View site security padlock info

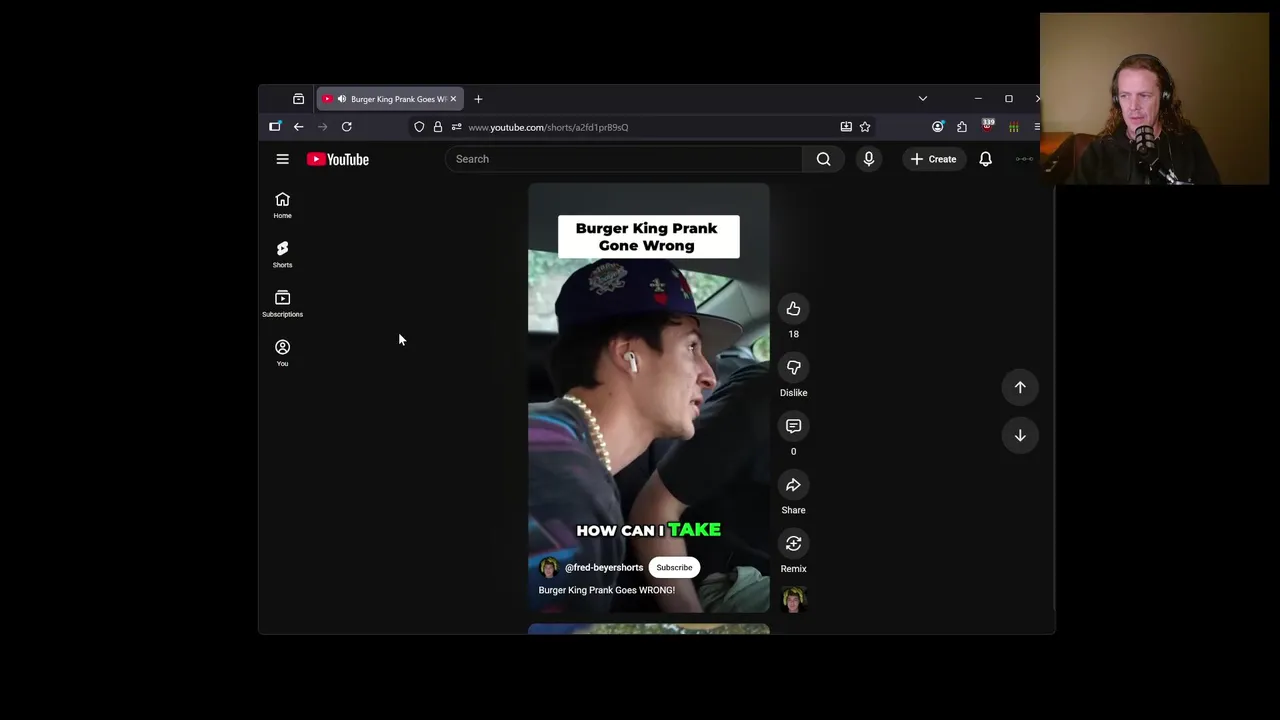pyautogui.click(x=437, y=127)
